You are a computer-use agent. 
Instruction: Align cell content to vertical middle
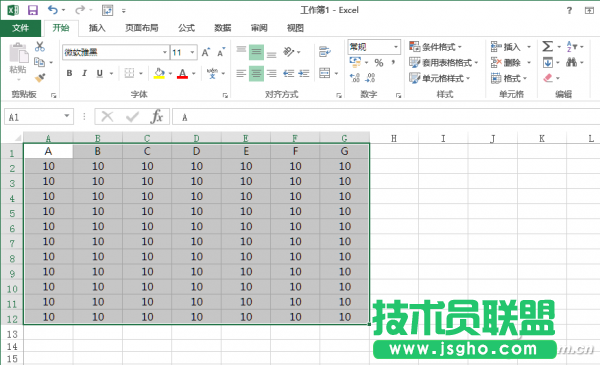tap(256, 52)
